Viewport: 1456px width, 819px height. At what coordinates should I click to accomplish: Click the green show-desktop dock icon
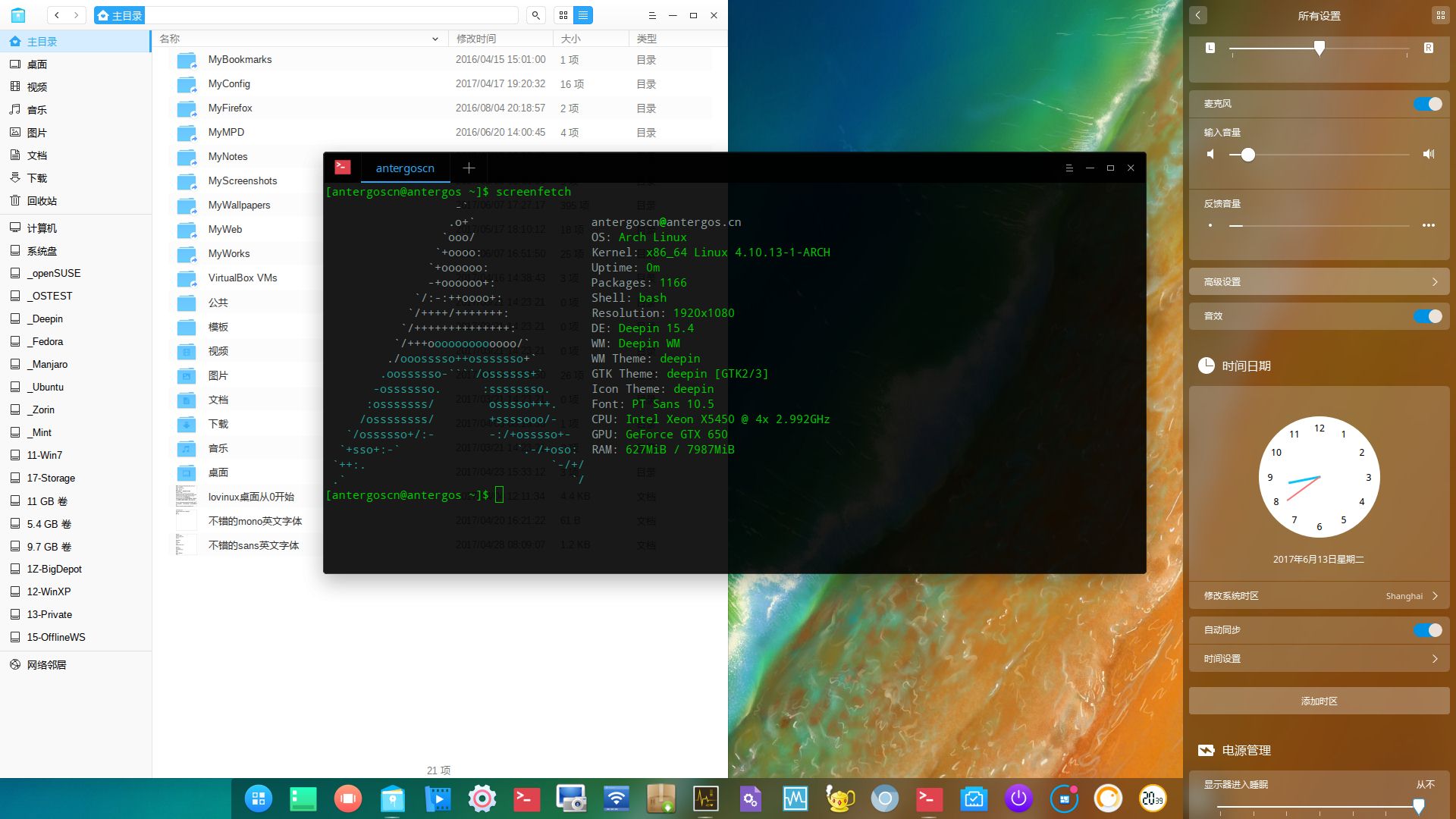(x=303, y=798)
